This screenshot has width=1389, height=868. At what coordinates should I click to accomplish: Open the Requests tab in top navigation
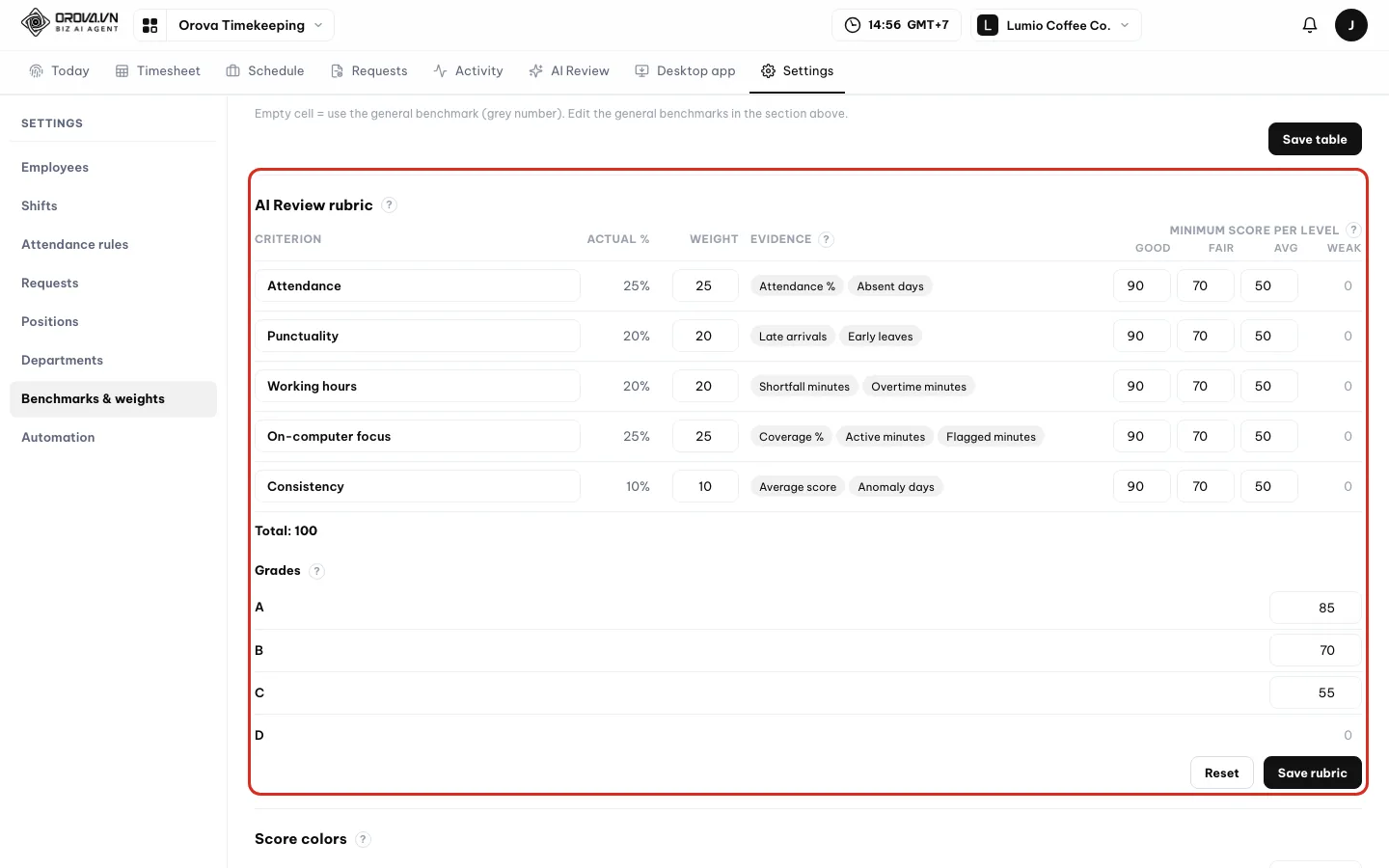pos(368,71)
